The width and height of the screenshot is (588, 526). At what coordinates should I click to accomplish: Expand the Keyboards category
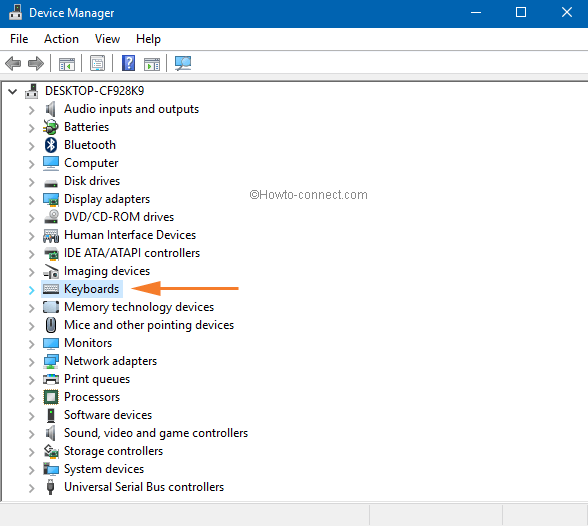[32, 289]
